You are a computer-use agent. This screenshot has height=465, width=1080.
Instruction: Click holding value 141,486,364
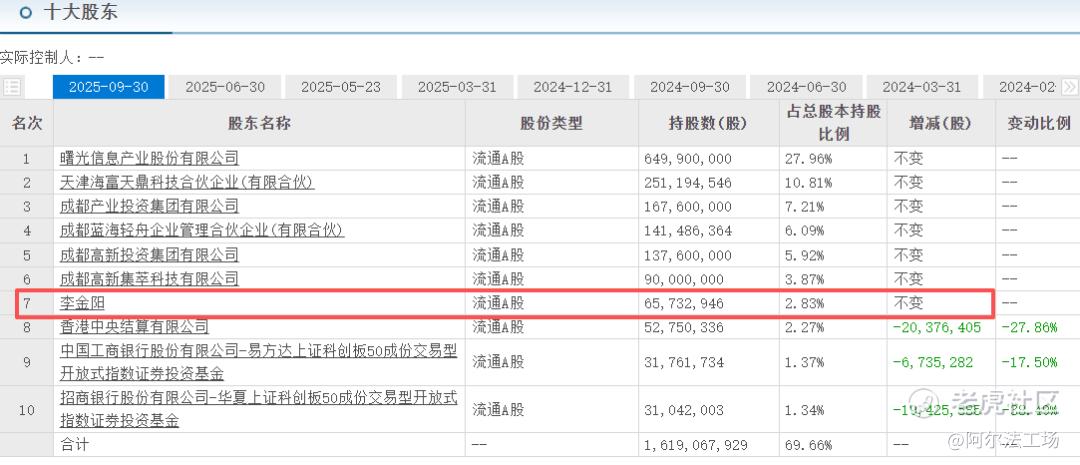point(688,231)
